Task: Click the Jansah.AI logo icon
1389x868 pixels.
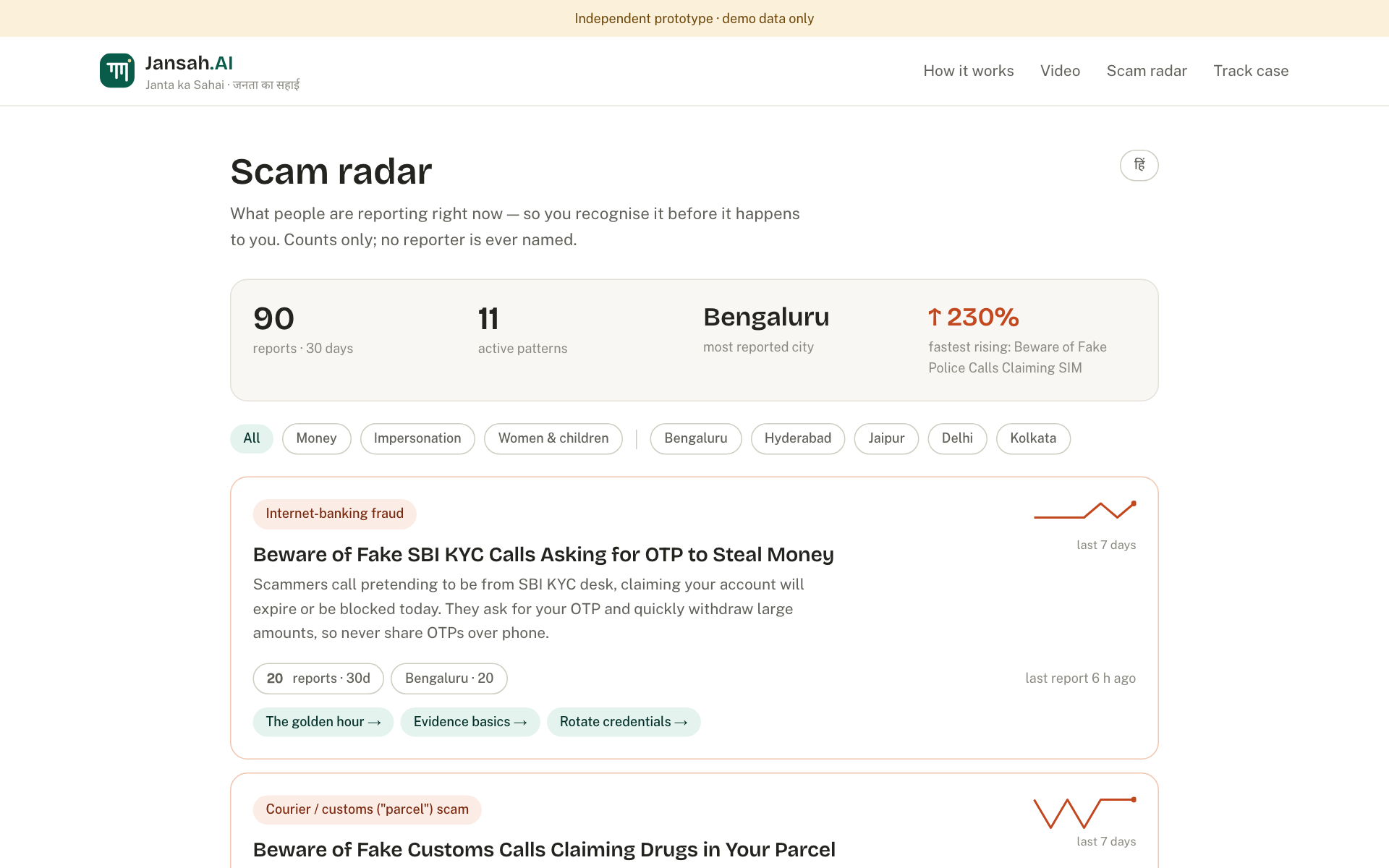Action: coord(117,71)
